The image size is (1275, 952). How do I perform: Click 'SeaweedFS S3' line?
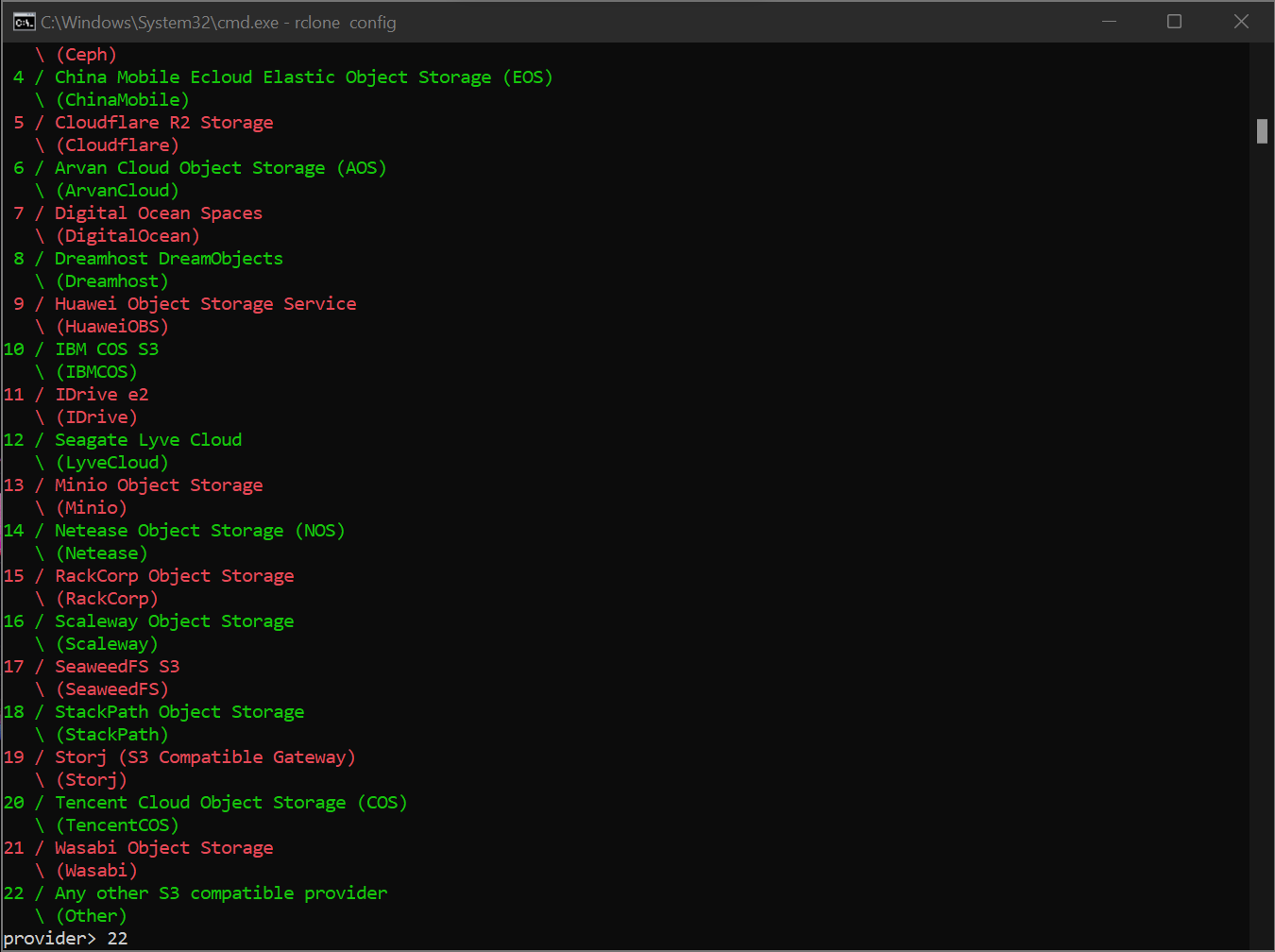pyautogui.click(x=117, y=667)
